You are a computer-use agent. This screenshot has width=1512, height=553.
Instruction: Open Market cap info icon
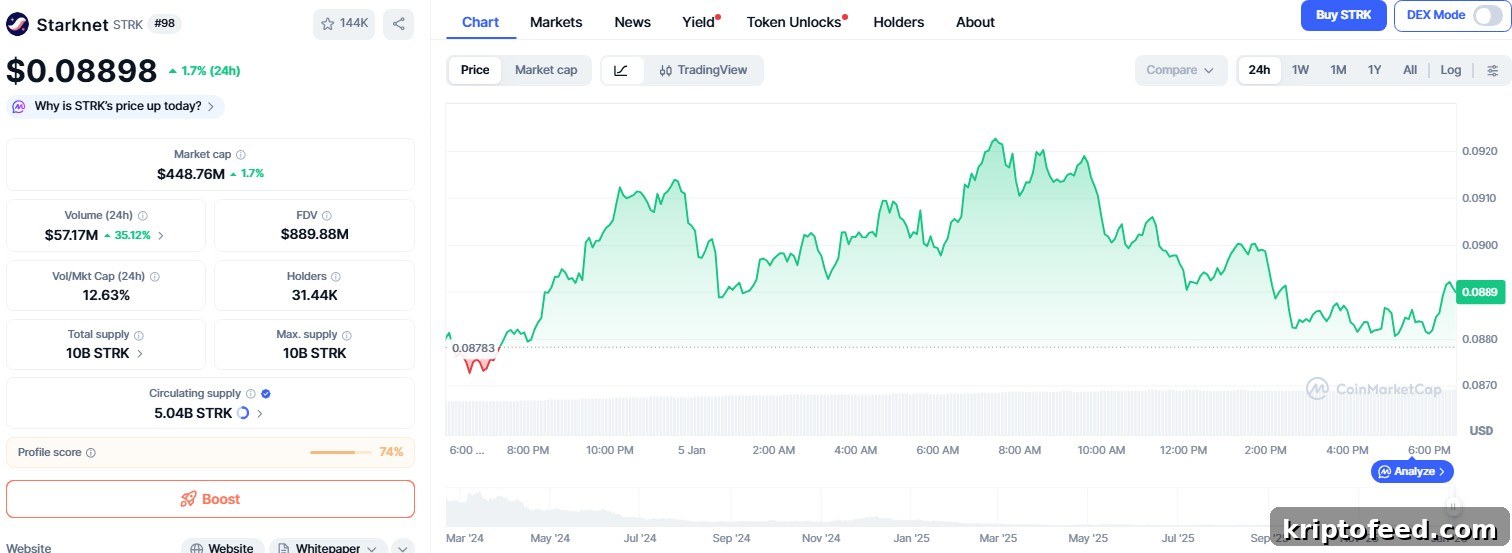tap(241, 155)
